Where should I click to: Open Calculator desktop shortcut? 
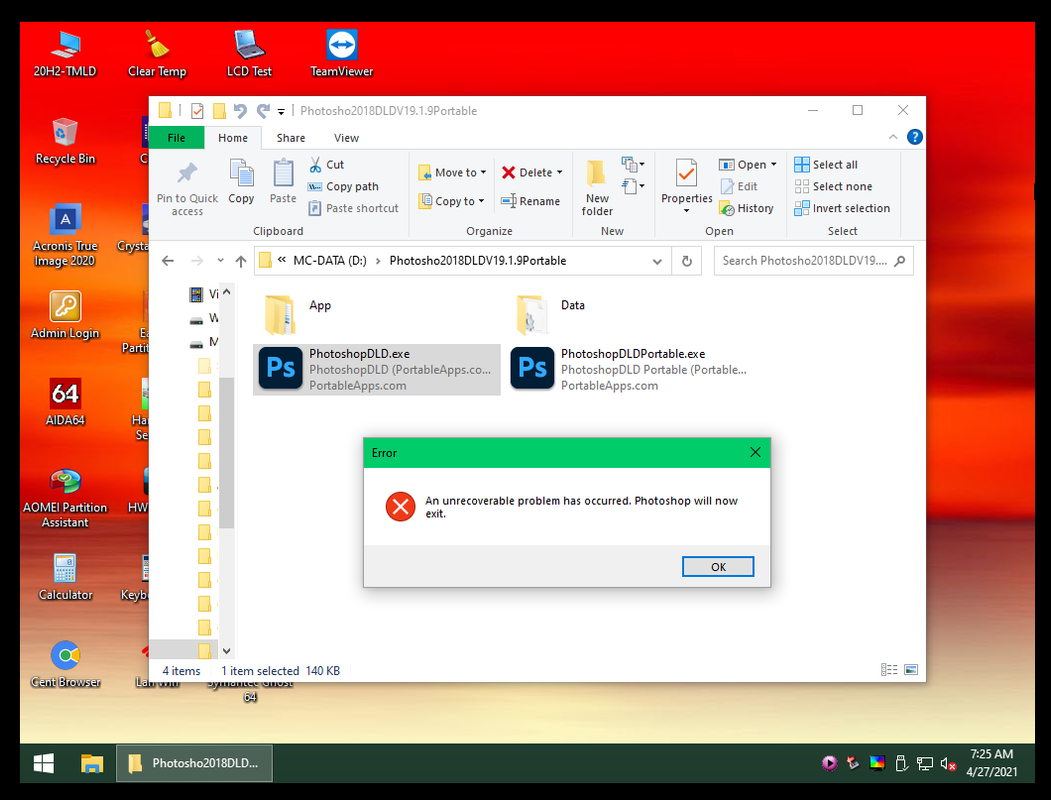[65, 577]
